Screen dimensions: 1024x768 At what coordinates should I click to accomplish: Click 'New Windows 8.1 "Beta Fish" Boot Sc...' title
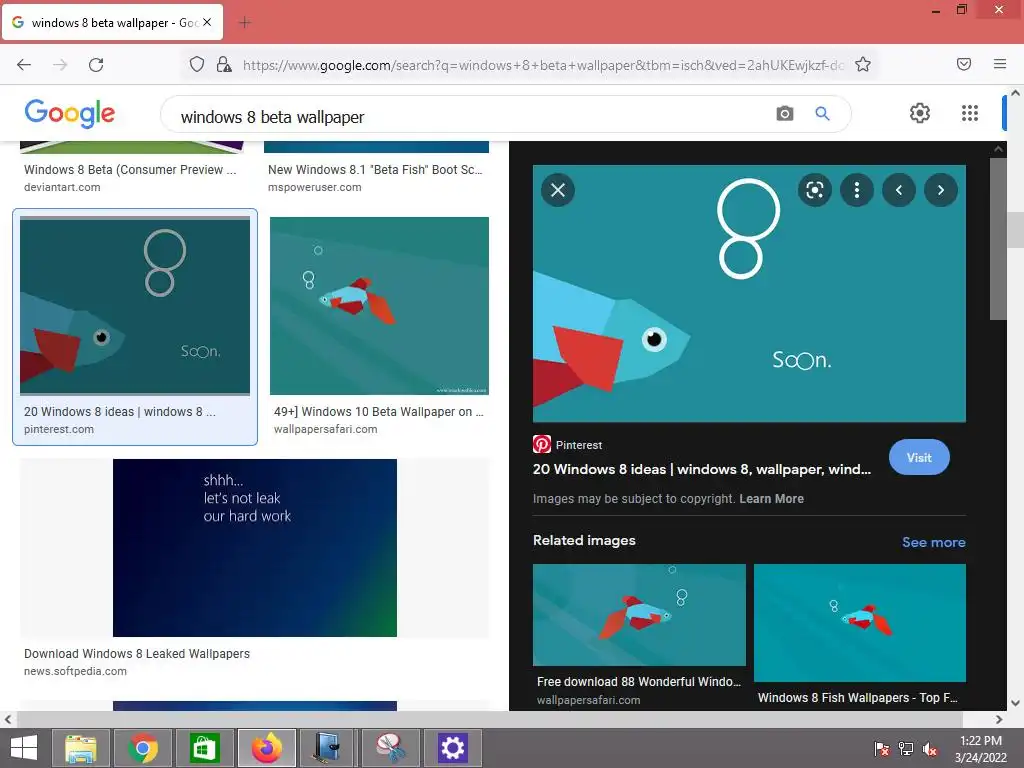pos(375,170)
